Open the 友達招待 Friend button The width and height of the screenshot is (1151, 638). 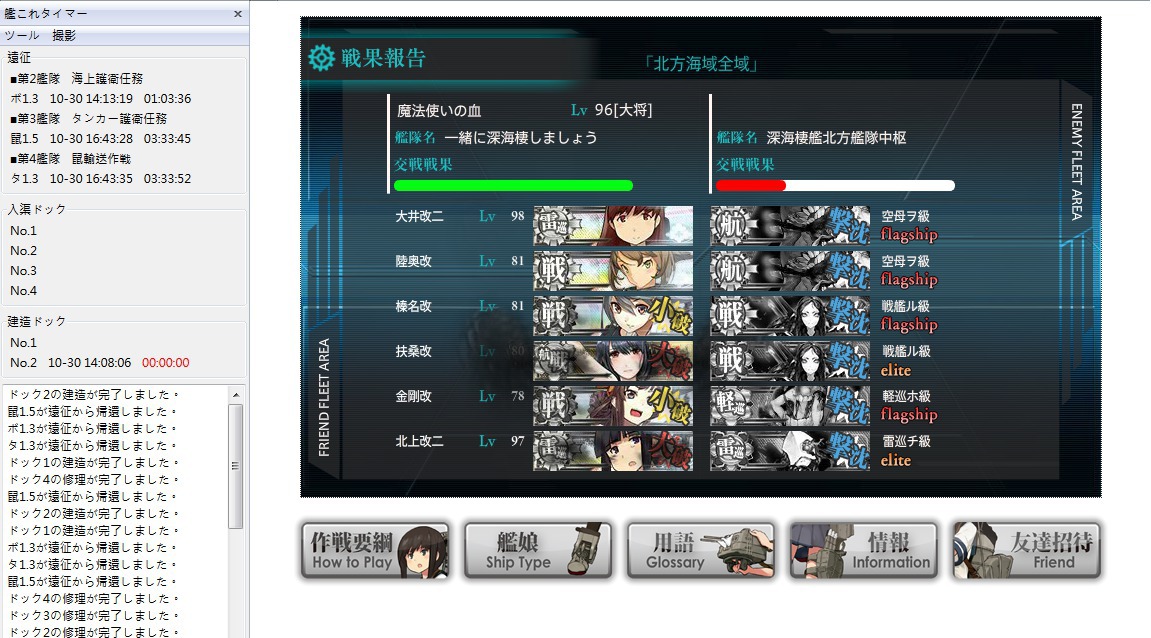click(1027, 551)
